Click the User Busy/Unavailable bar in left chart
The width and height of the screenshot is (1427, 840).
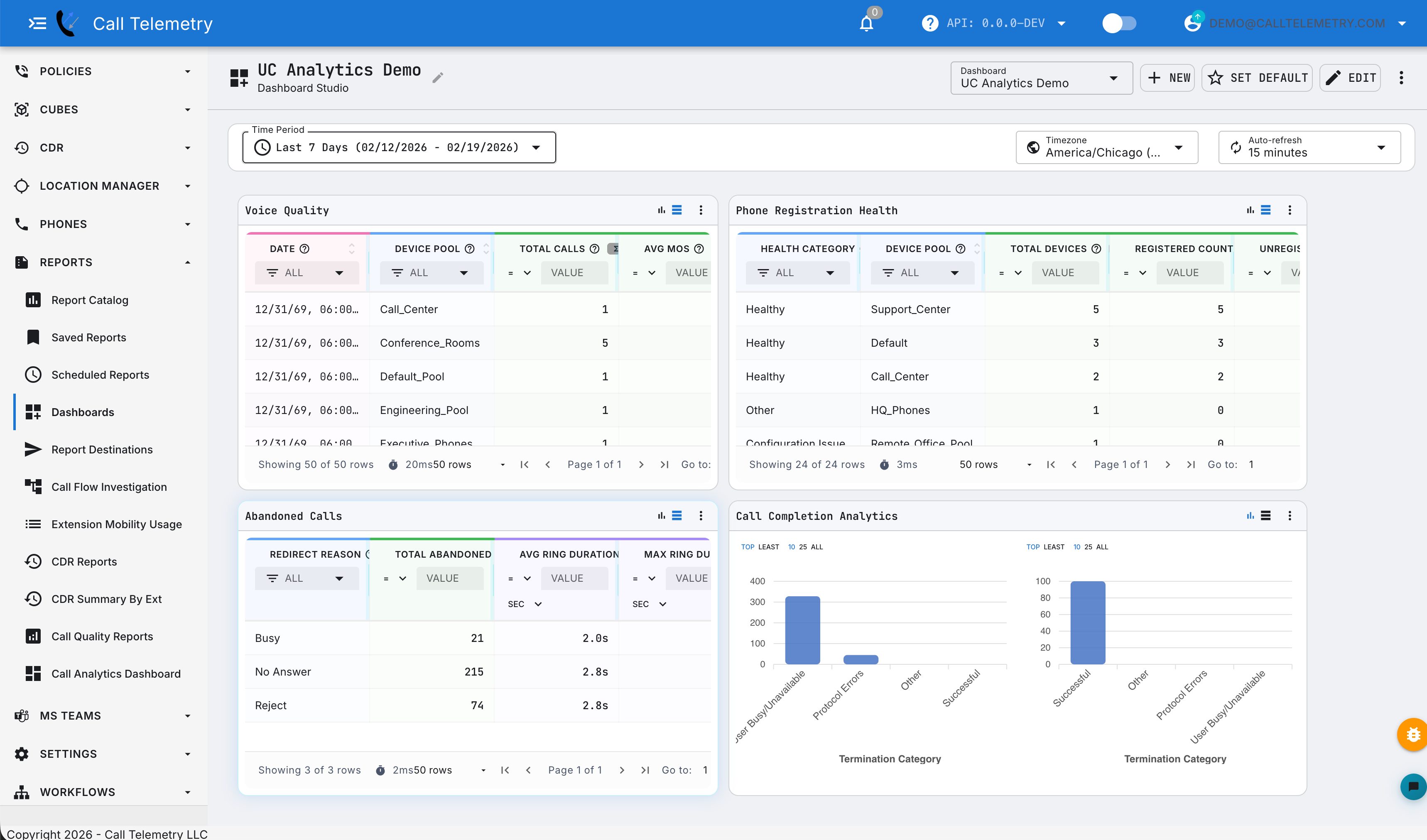tap(802, 630)
